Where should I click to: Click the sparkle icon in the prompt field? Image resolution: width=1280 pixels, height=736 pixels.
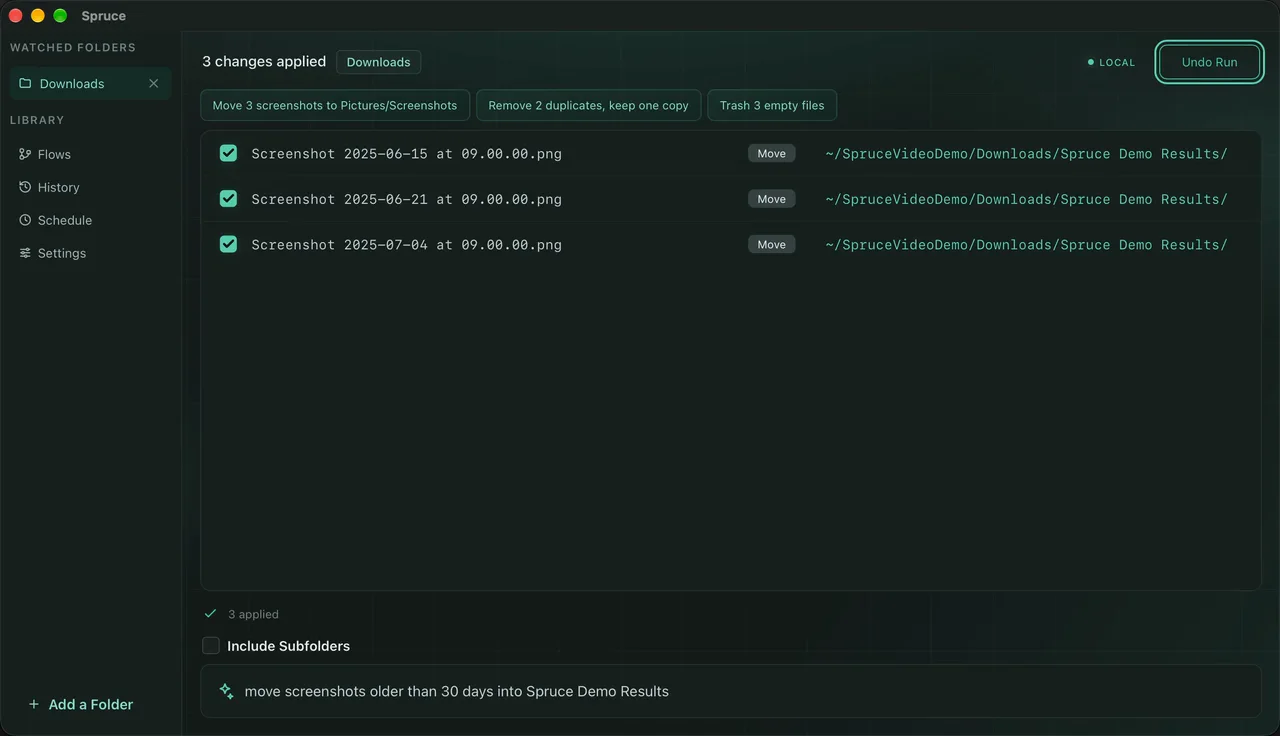[227, 691]
